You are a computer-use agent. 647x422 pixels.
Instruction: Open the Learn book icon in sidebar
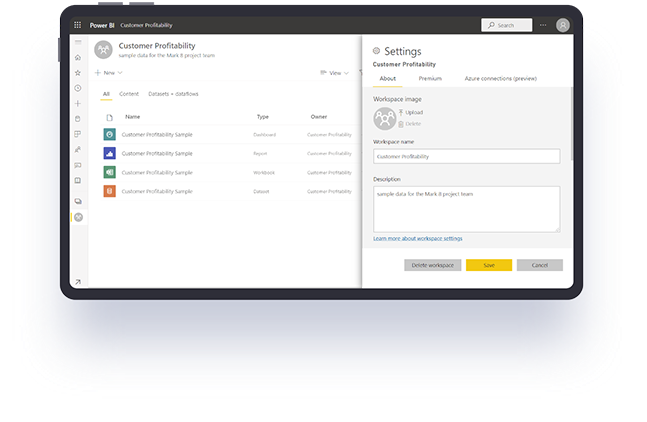point(78,181)
